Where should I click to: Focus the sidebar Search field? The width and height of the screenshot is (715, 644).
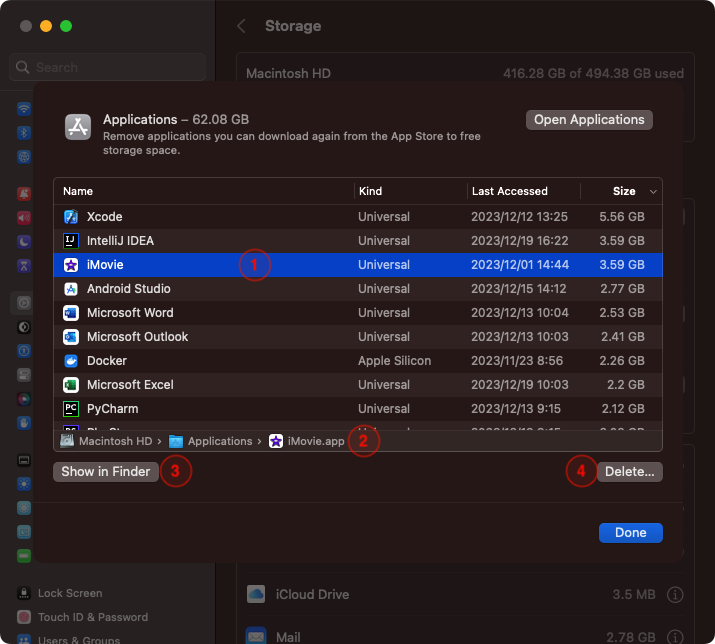click(108, 68)
